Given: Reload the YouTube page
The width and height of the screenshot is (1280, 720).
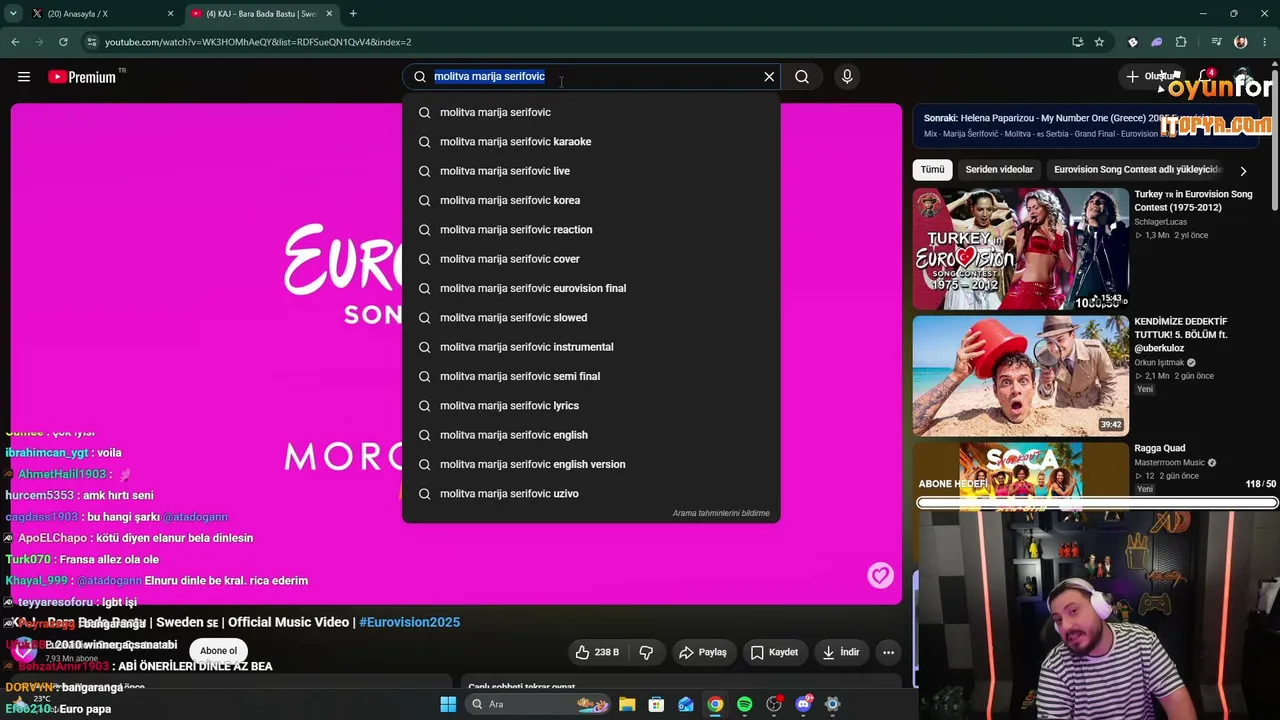Looking at the screenshot, I should (x=63, y=42).
